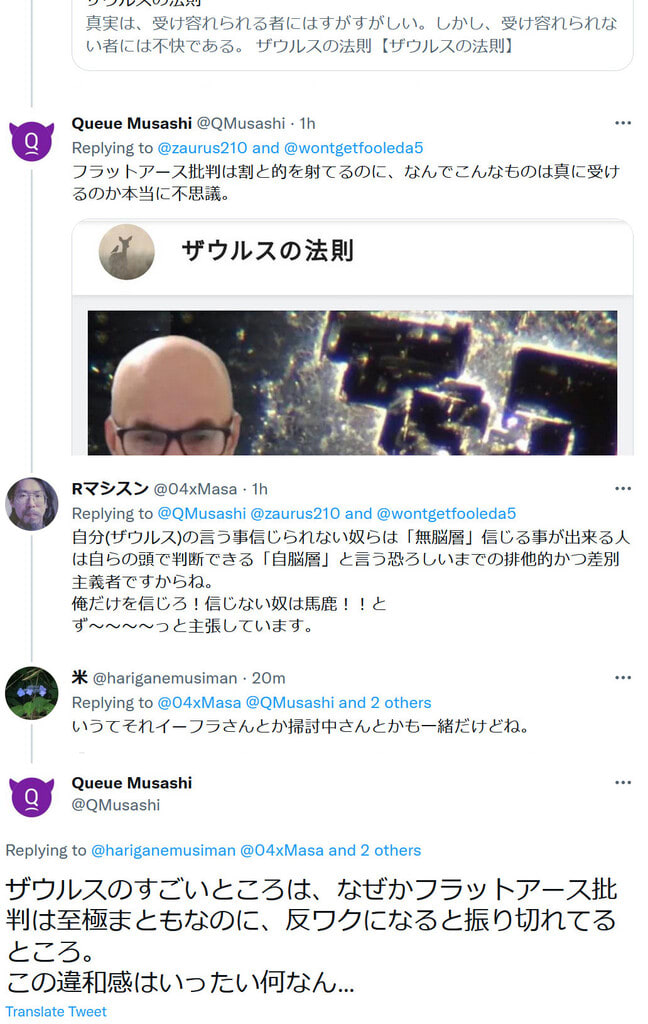Image resolution: width=648 pixels, height=1024 pixels.
Task: Click the Translate Tweet link
Action: point(56,1012)
